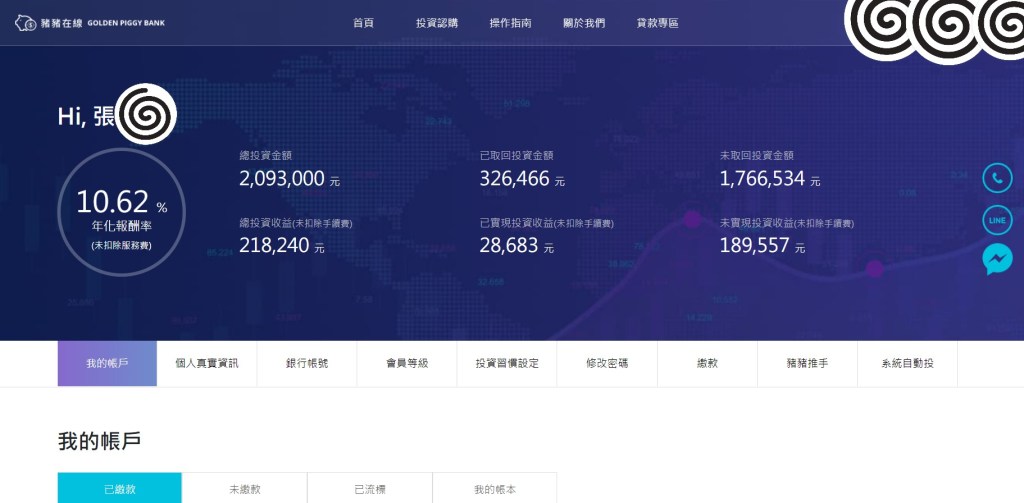Switch to the 投資習慣設定 tab

tap(507, 363)
